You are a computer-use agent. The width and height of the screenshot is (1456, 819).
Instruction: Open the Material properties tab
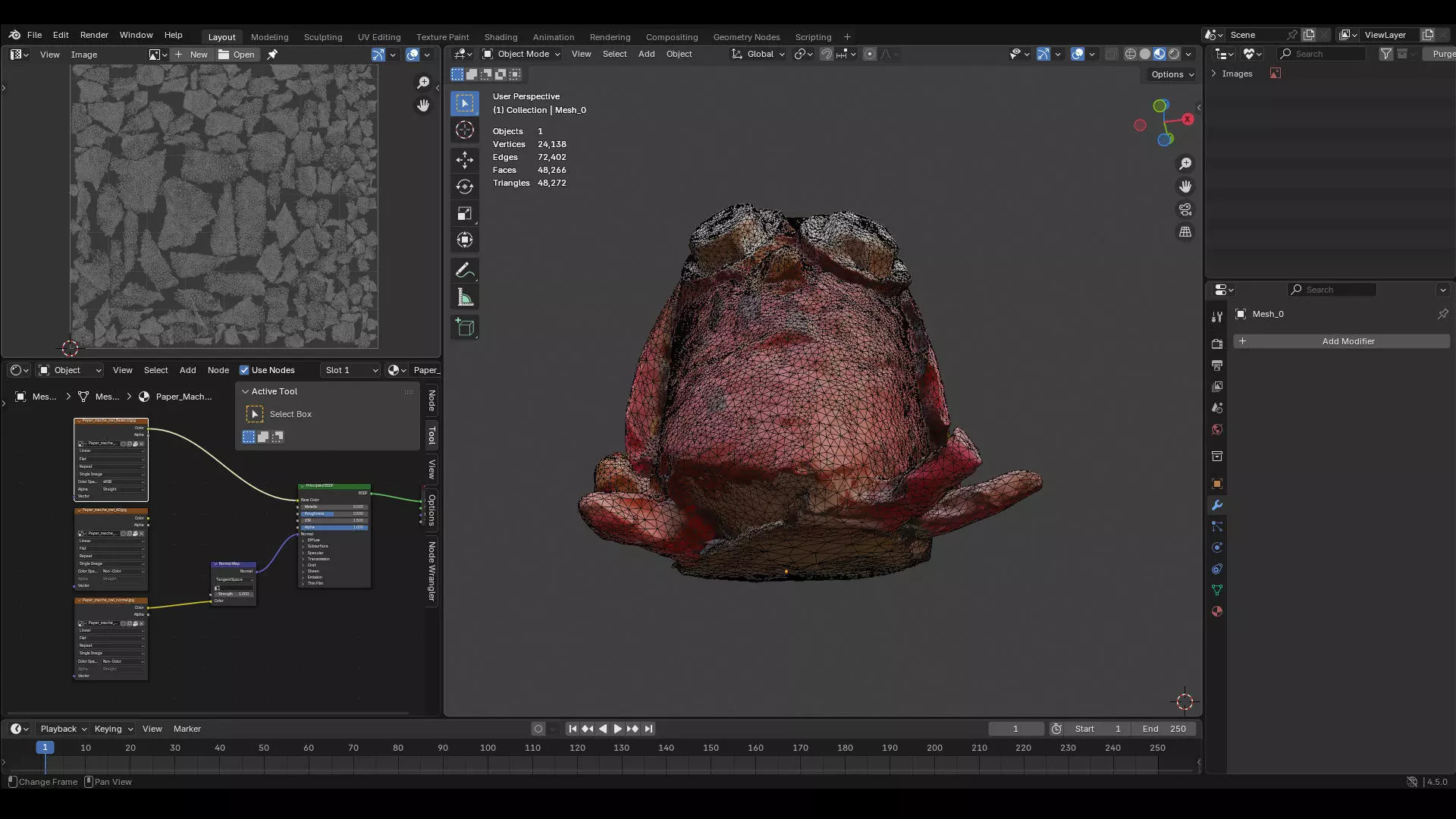1217,611
